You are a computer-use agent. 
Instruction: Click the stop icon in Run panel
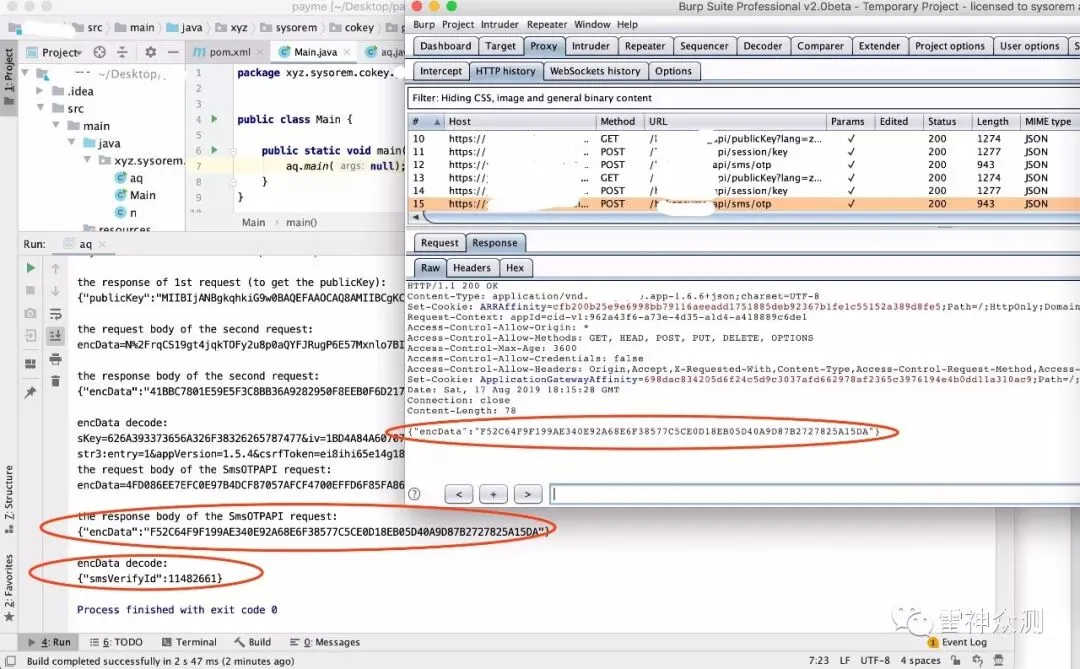click(30, 291)
